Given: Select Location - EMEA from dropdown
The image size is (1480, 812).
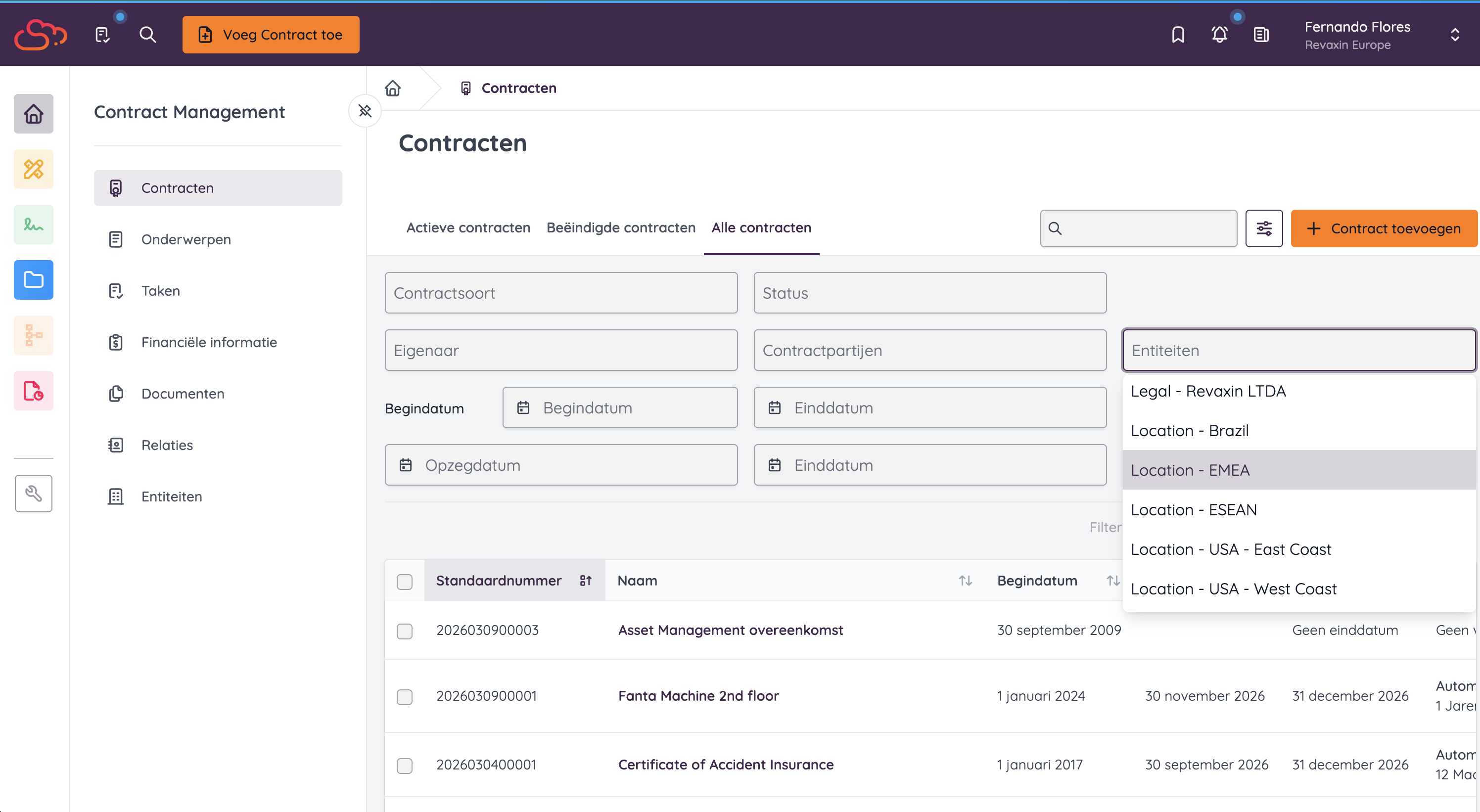Looking at the screenshot, I should pyautogui.click(x=1190, y=470).
